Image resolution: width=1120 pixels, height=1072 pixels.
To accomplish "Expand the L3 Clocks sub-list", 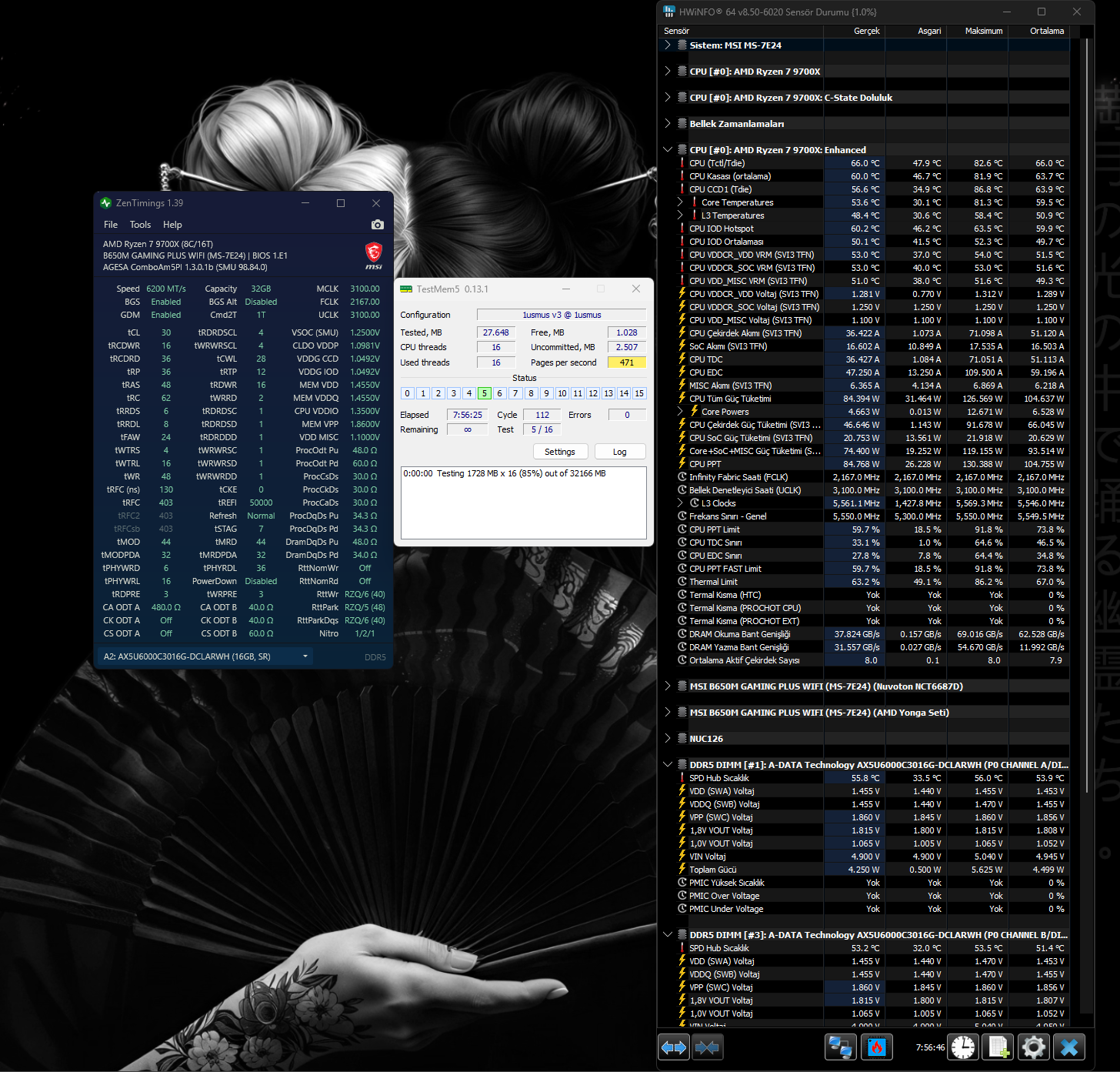I will click(x=680, y=503).
